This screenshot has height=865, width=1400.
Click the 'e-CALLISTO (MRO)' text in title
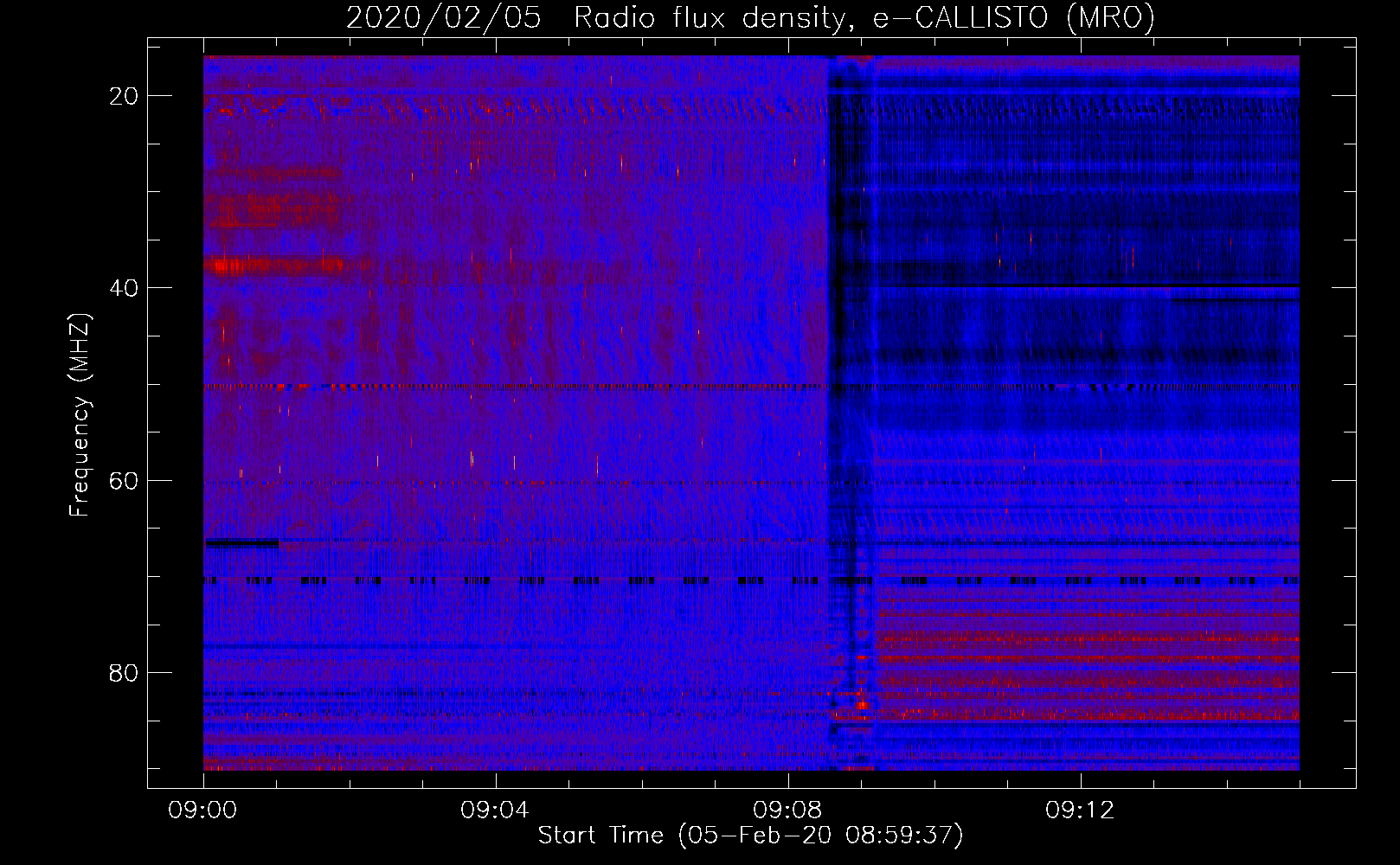(1014, 17)
